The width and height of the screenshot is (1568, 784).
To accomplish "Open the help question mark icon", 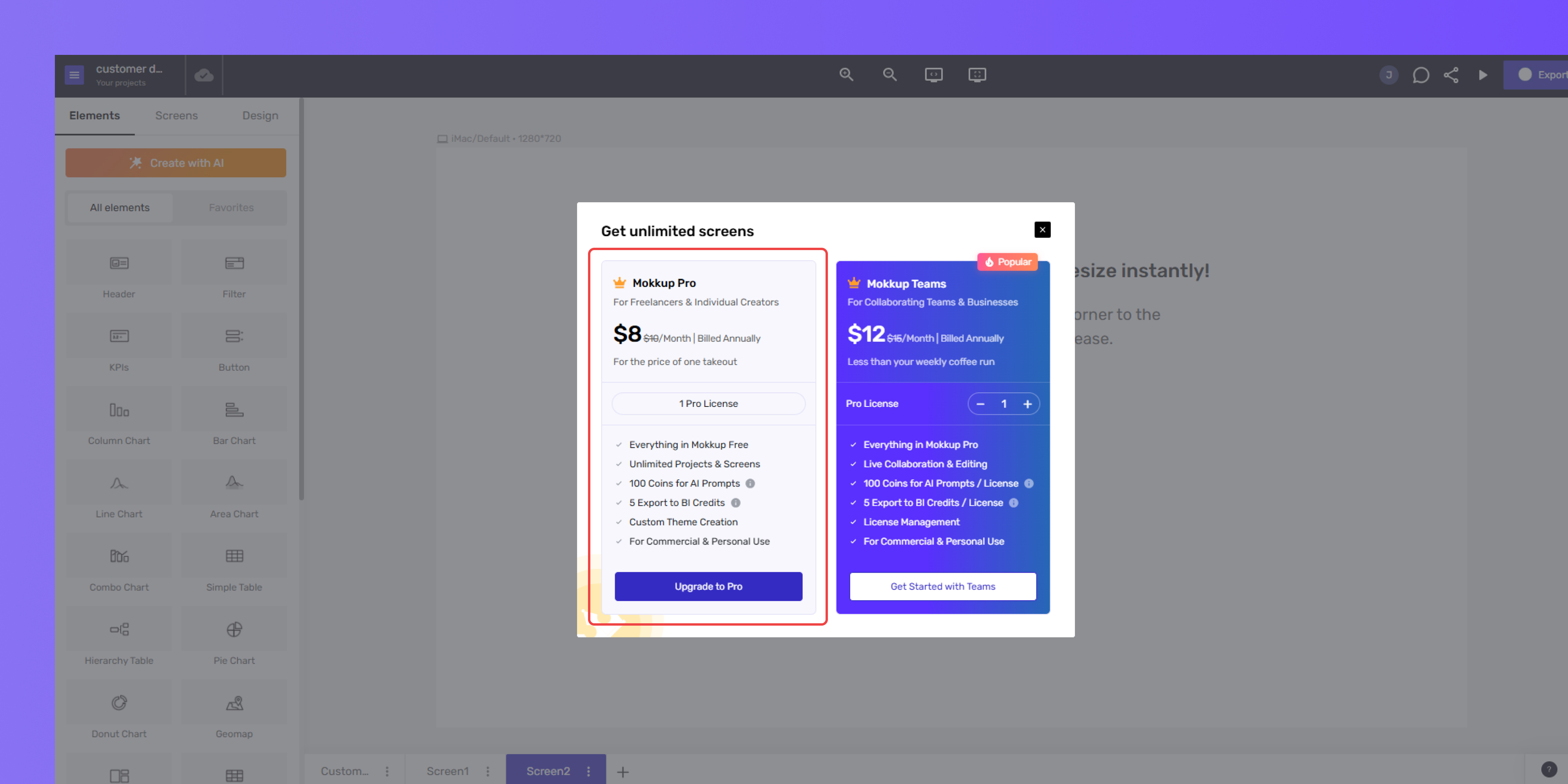I will coord(1548,769).
